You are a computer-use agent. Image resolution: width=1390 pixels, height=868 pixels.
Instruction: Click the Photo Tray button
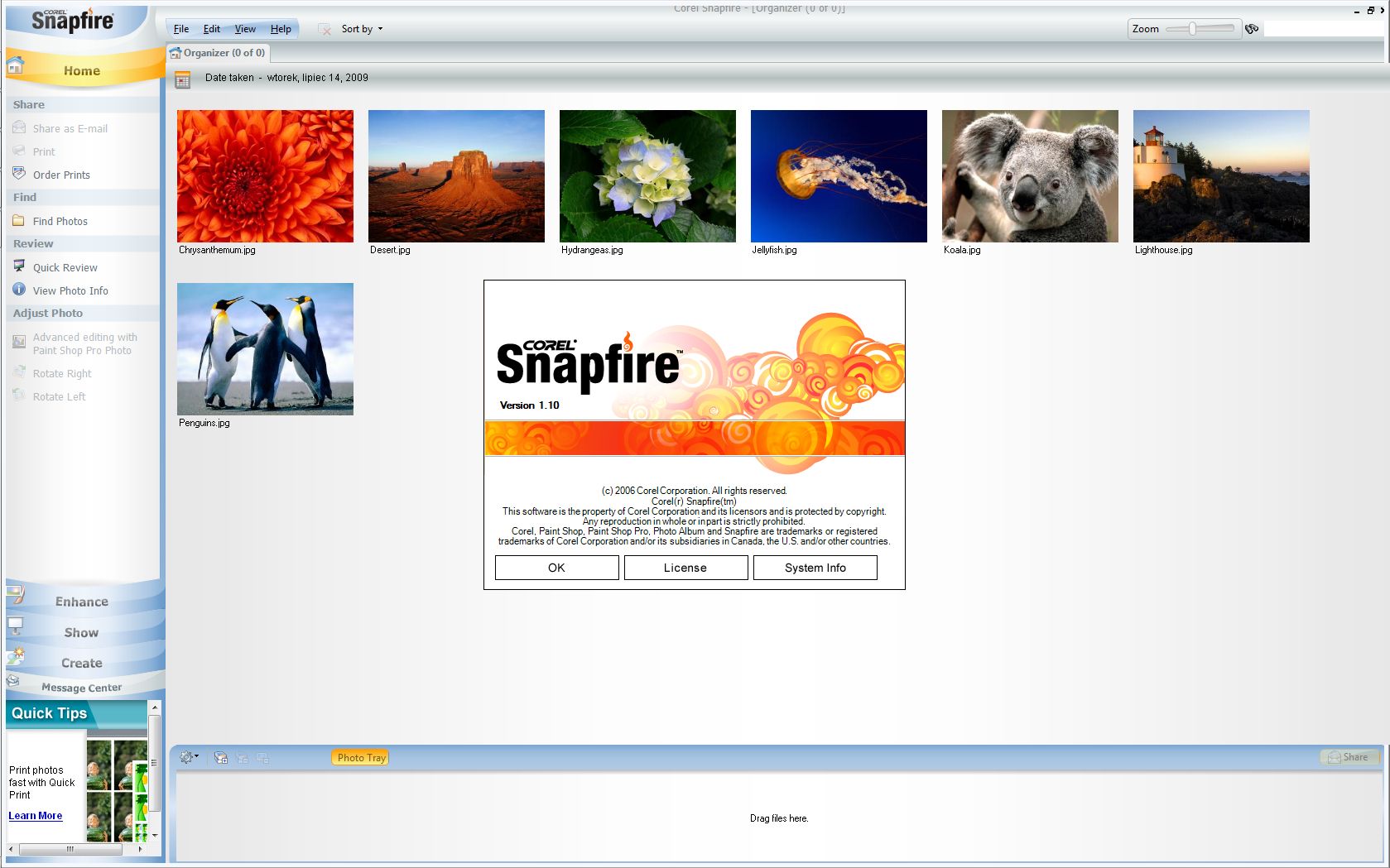coord(362,757)
